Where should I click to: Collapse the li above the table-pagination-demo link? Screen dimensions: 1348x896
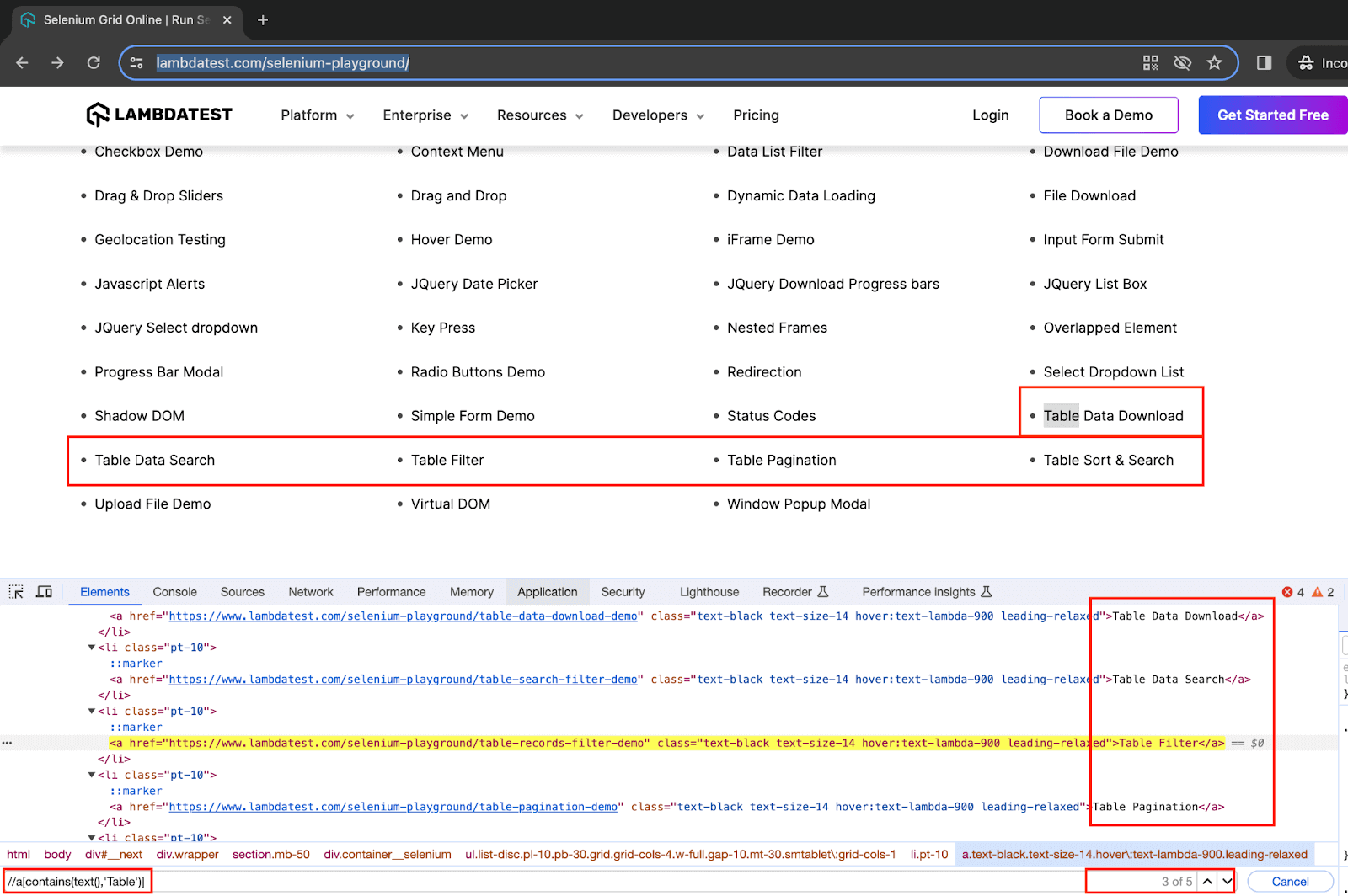pos(92,775)
